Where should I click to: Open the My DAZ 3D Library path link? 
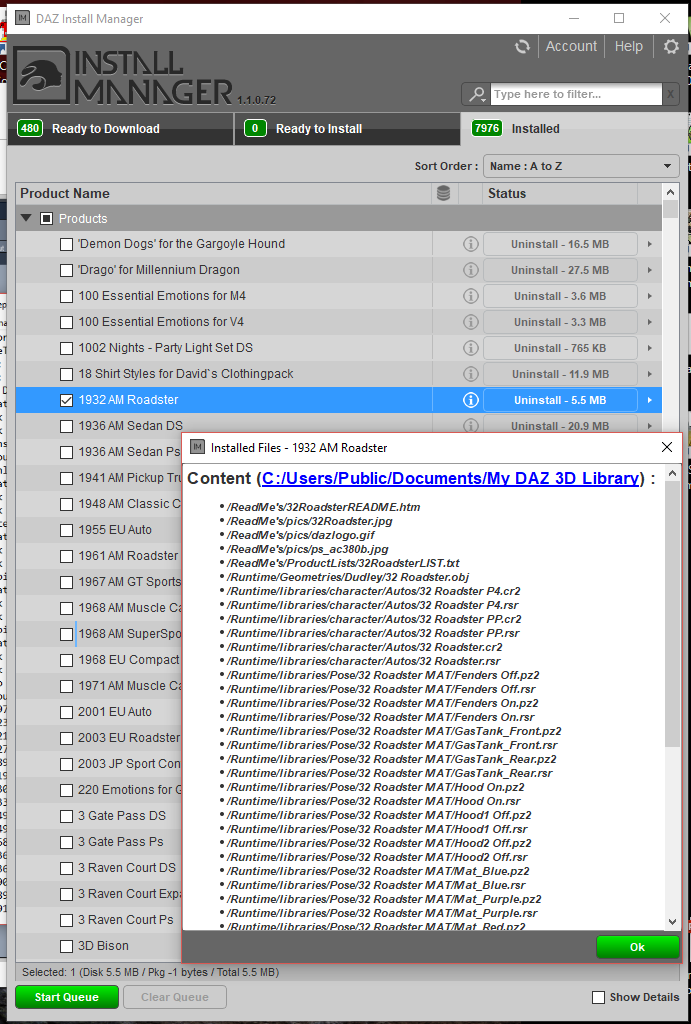click(450, 478)
